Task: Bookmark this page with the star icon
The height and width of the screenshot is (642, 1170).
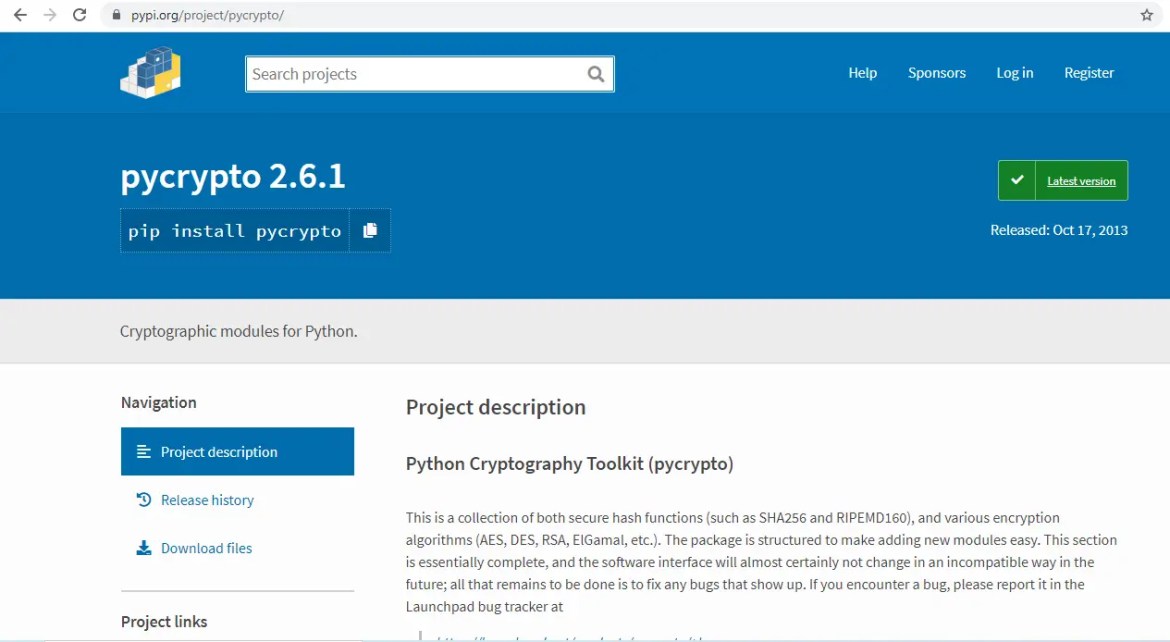Action: coord(1147,15)
